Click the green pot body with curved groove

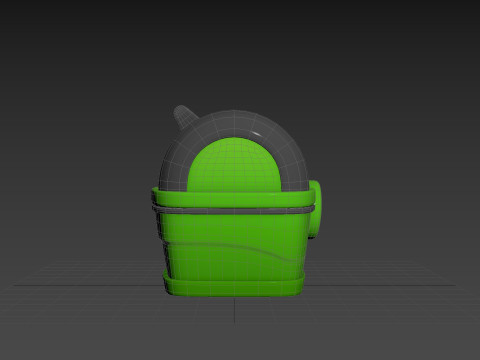[233, 247]
